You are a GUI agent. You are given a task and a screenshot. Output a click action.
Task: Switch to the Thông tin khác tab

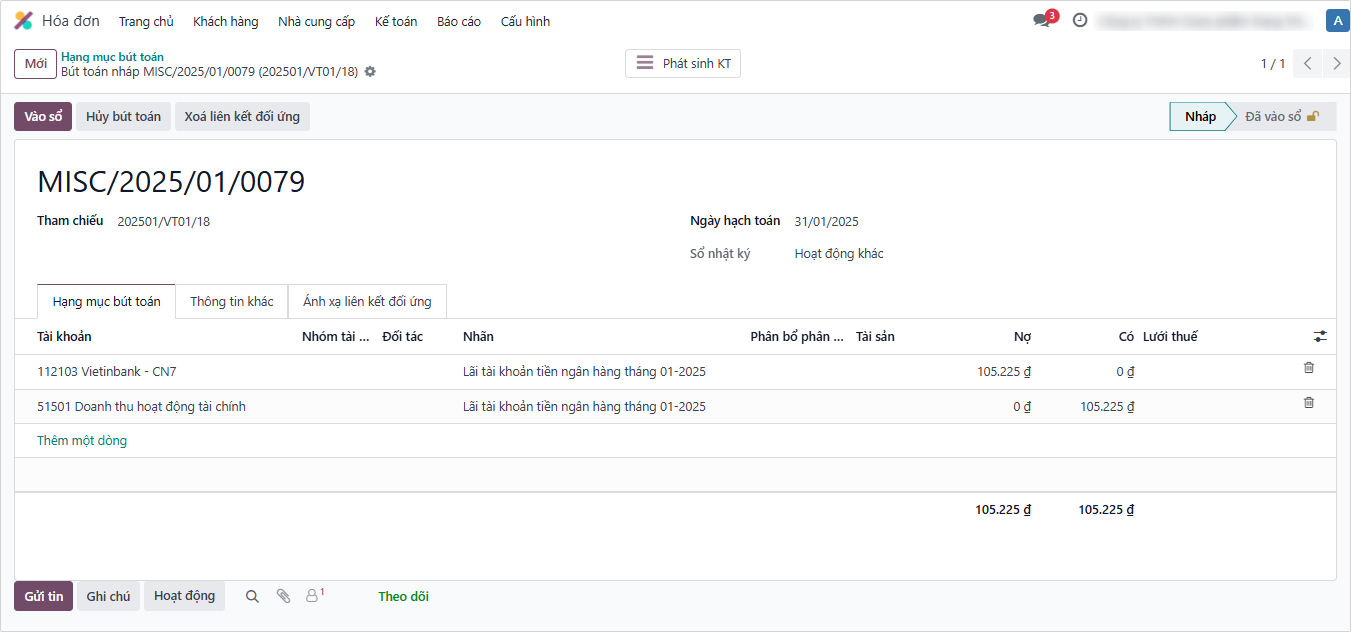point(231,302)
